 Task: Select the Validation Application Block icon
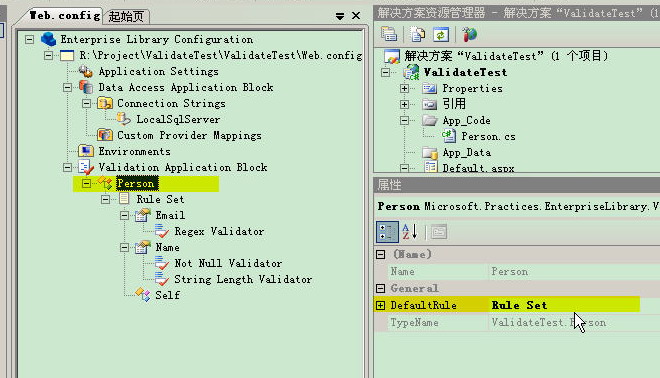(86, 167)
